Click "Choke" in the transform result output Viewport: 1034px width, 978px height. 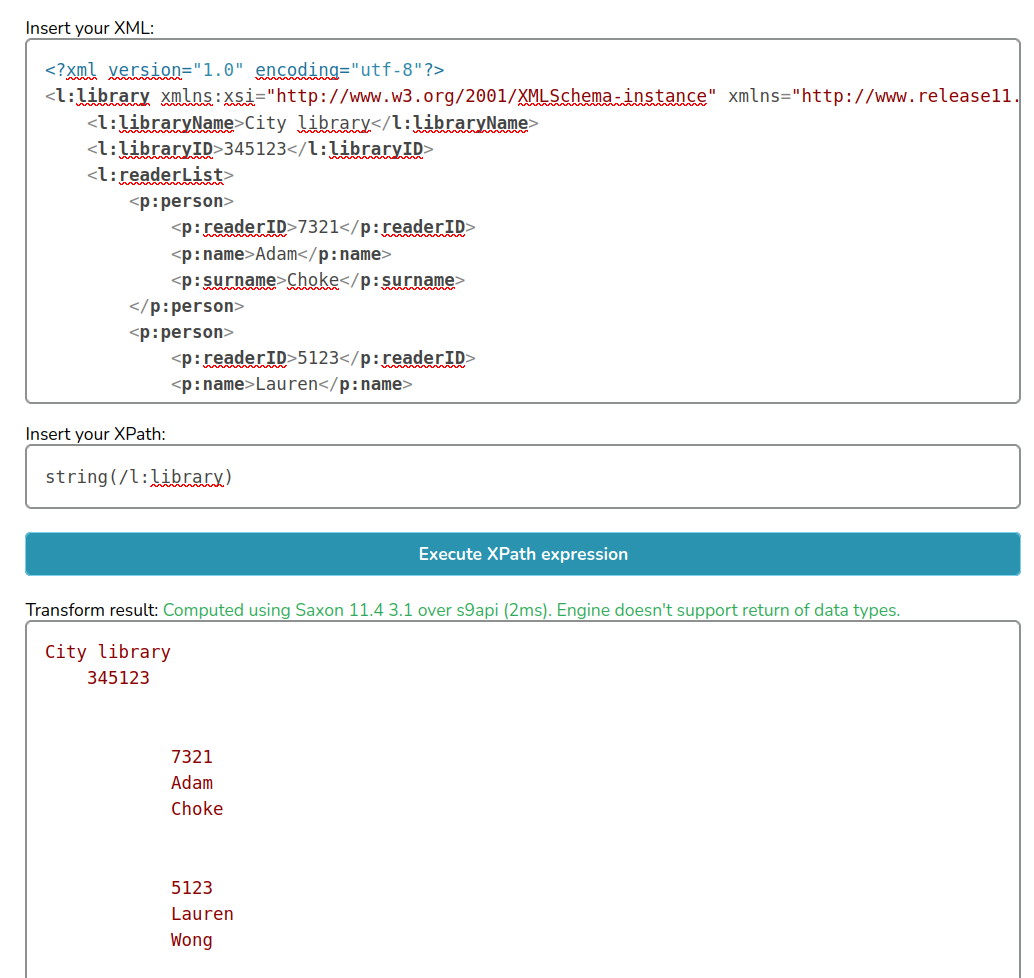pyautogui.click(x=197, y=809)
